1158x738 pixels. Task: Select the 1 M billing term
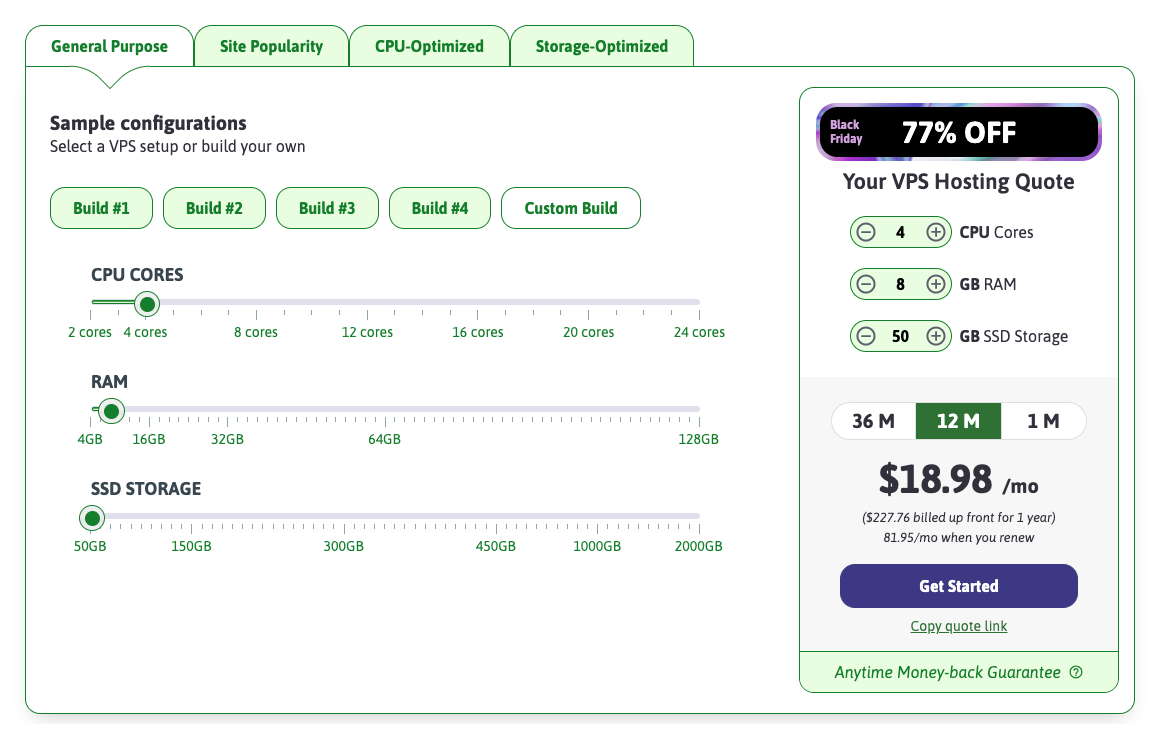pyautogui.click(x=1042, y=421)
